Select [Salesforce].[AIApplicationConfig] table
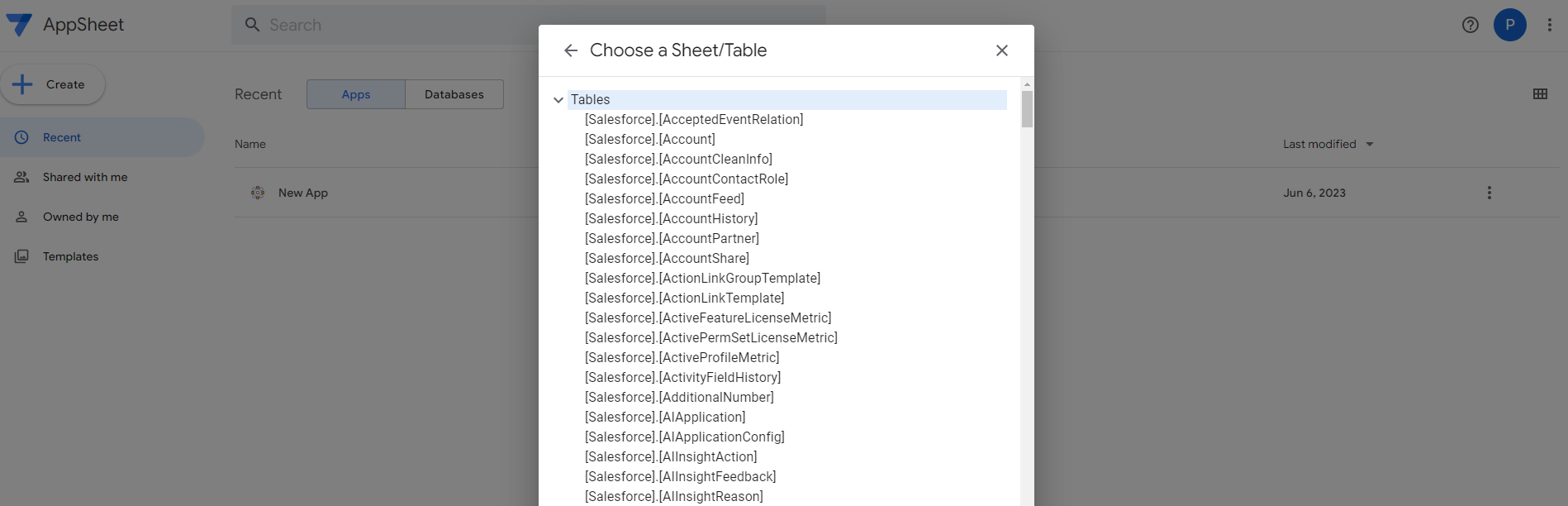Image resolution: width=1568 pixels, height=506 pixels. pos(685,437)
